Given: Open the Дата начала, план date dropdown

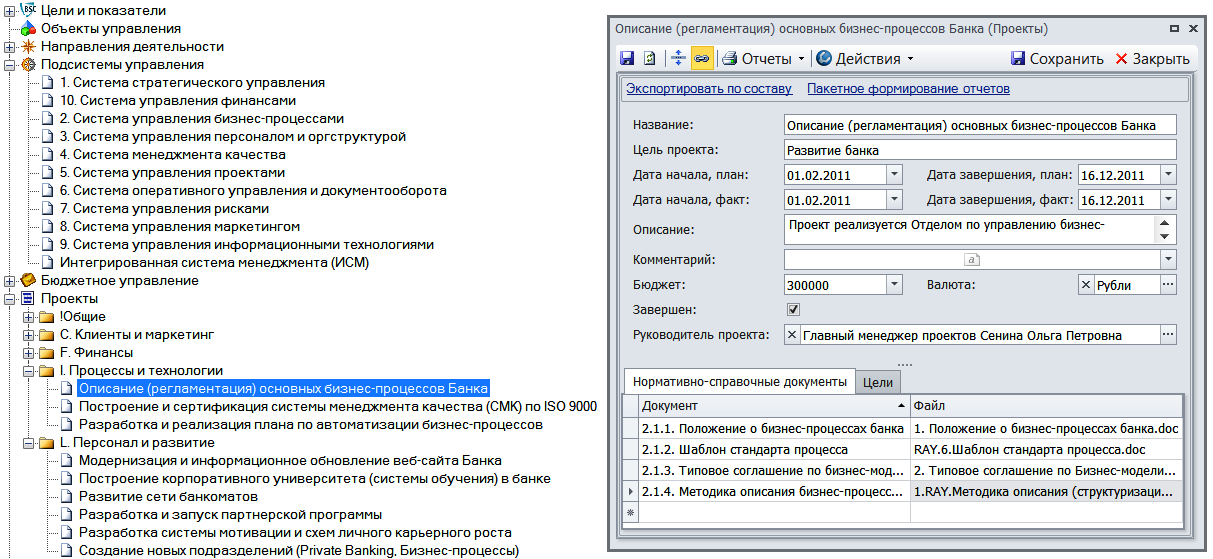Looking at the screenshot, I should coord(894,175).
